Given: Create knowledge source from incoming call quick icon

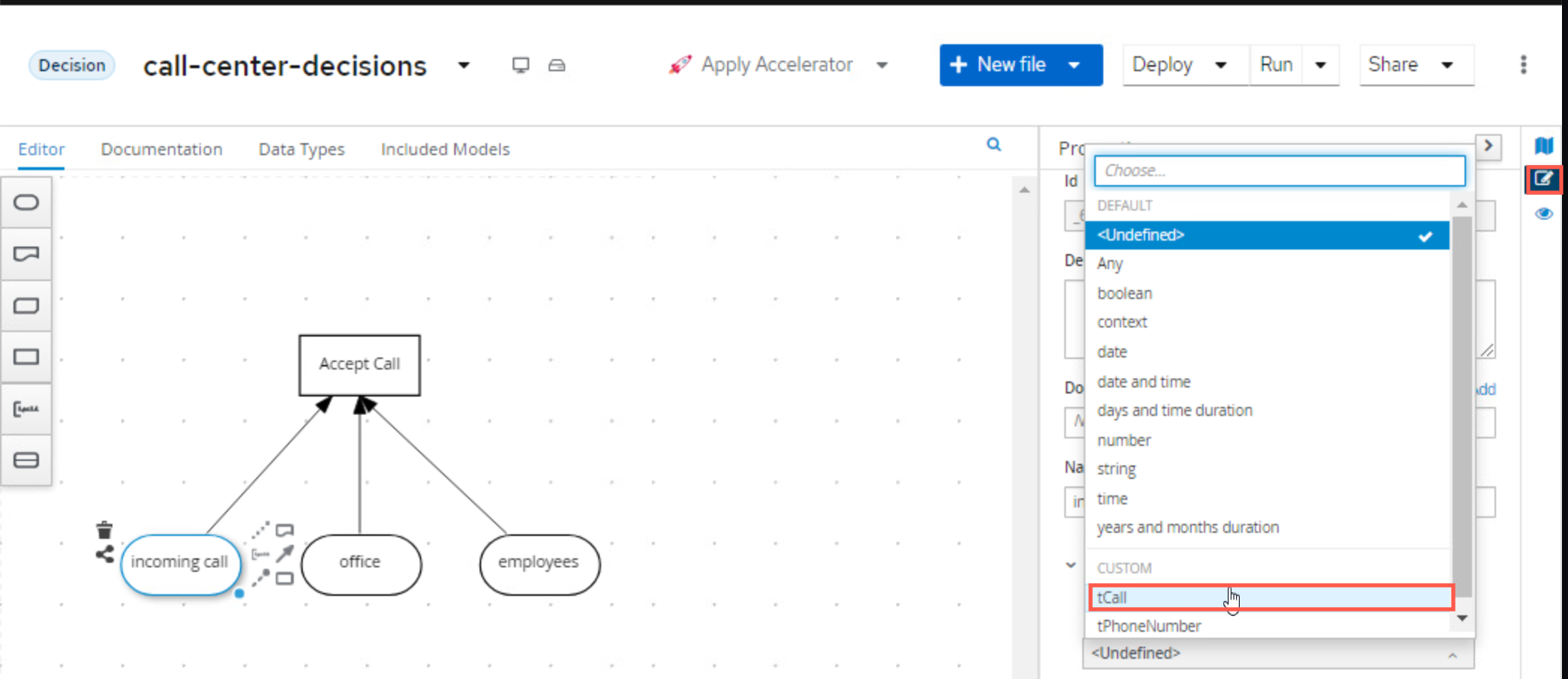Looking at the screenshot, I should (284, 530).
